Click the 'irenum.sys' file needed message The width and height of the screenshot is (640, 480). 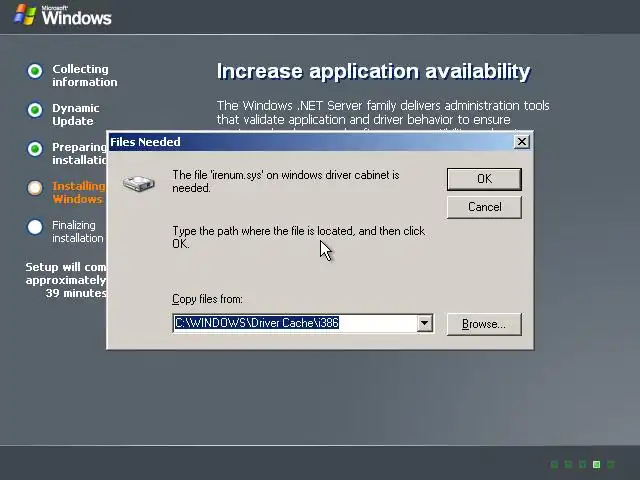pos(286,182)
